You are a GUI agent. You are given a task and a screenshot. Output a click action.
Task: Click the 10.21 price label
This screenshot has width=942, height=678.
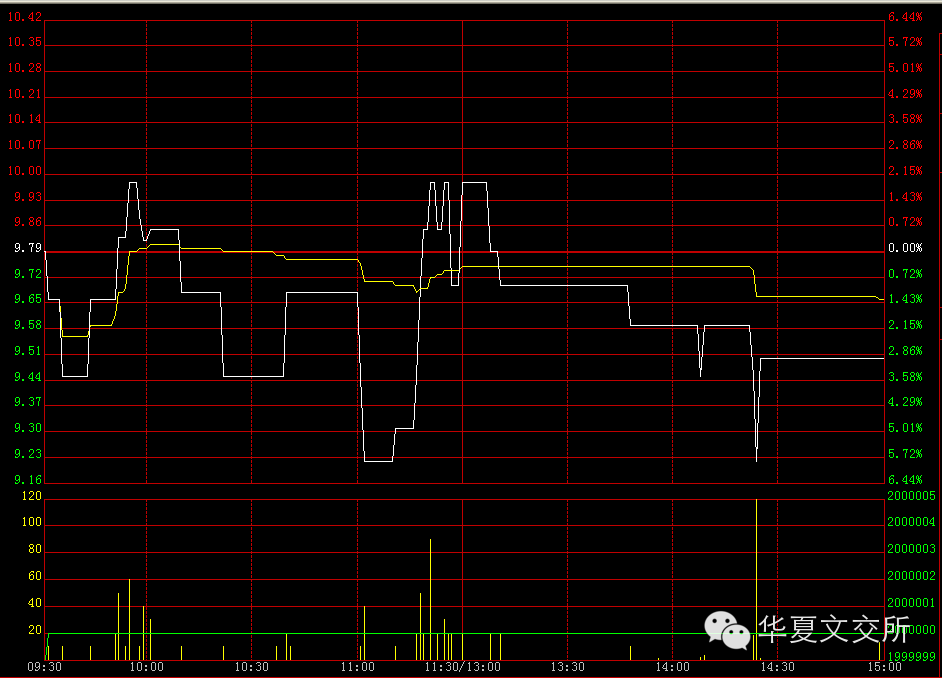25,94
